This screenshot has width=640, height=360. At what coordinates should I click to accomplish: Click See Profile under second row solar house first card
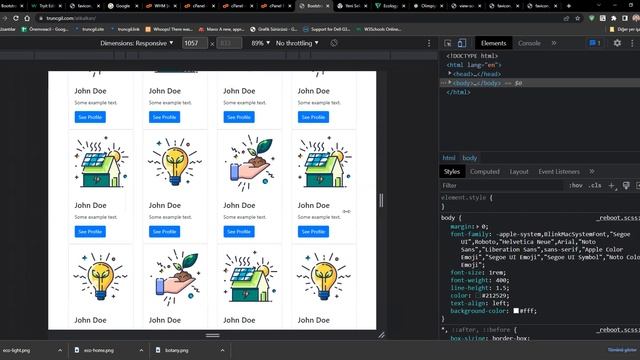tap(90, 231)
